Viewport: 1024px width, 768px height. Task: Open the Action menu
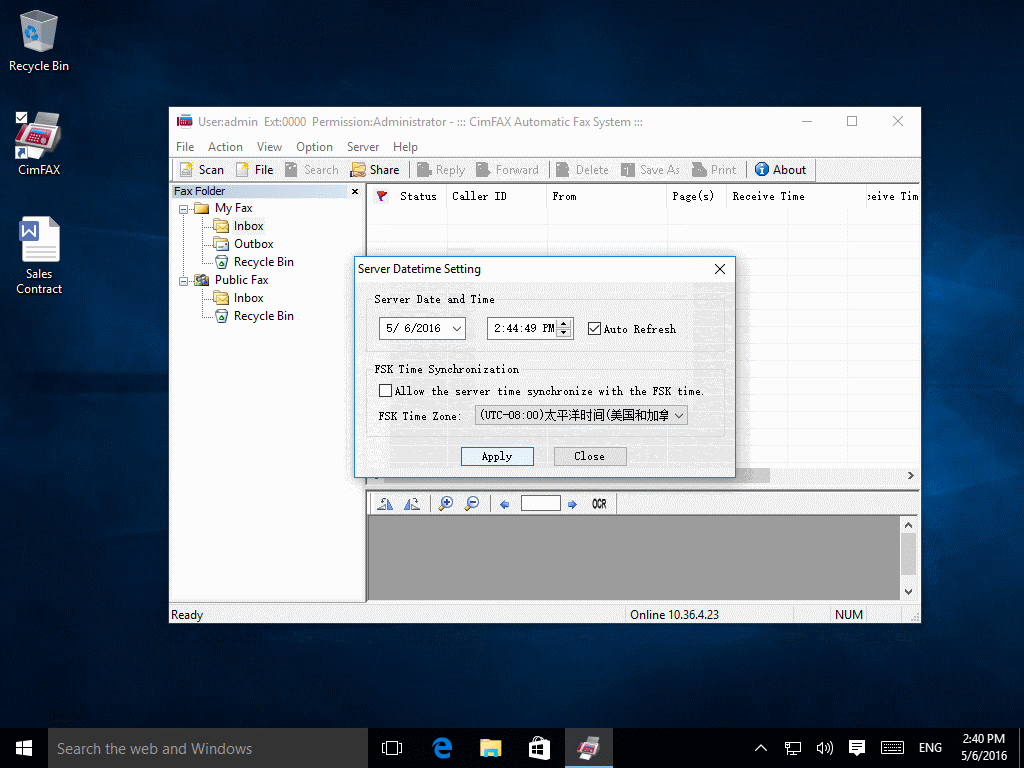(x=225, y=147)
